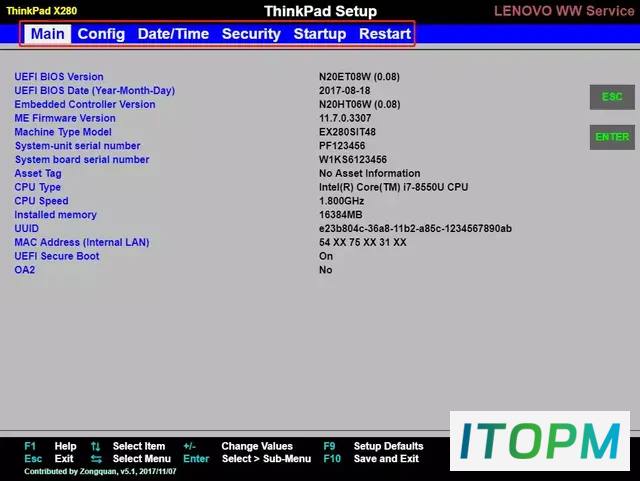The width and height of the screenshot is (640, 481).
Task: Click the left-right arrows Select Menu icon
Action: (x=96, y=459)
